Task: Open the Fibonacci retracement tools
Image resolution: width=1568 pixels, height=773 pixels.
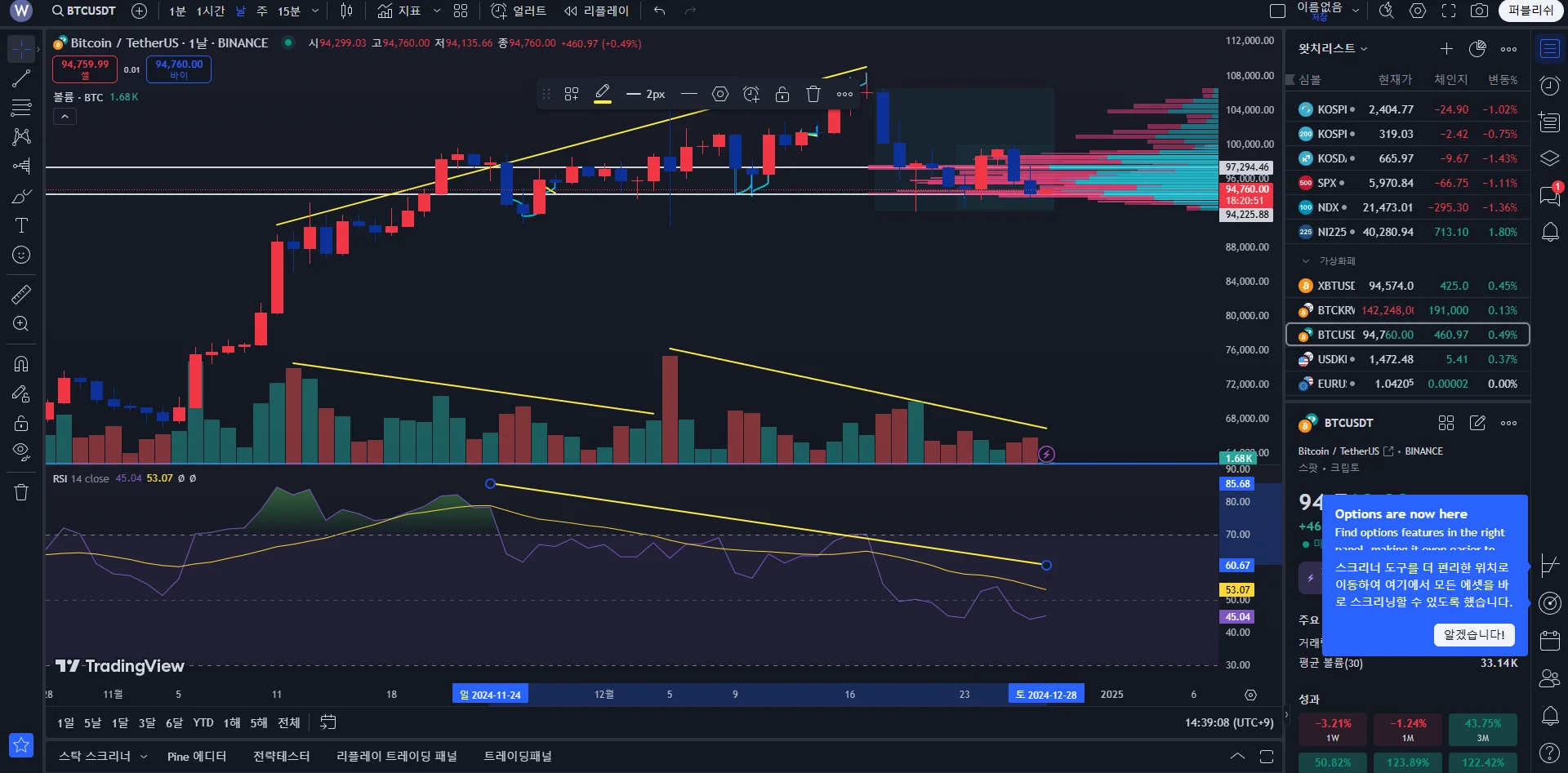Action: 21,108
